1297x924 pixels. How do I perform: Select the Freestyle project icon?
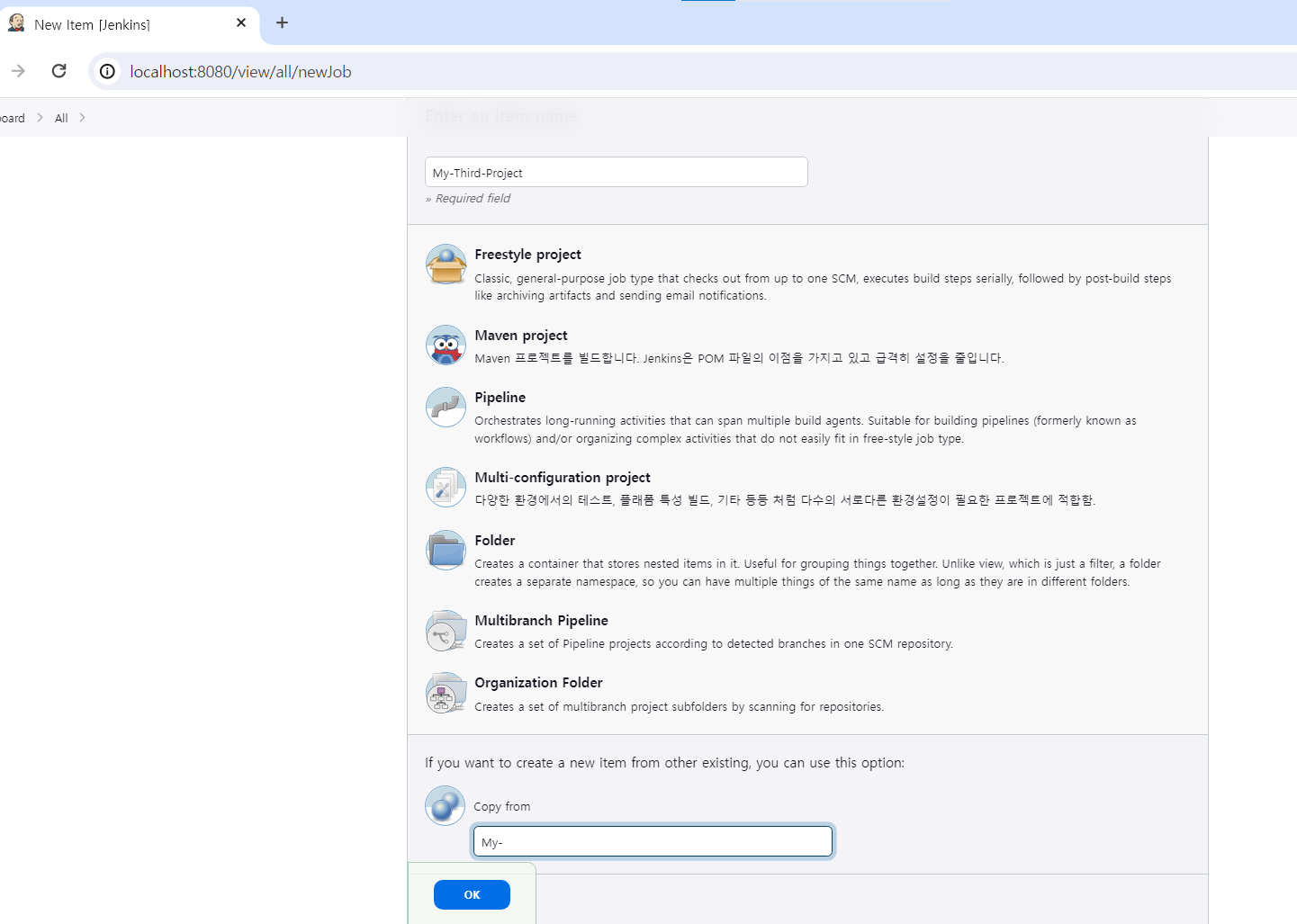446,265
